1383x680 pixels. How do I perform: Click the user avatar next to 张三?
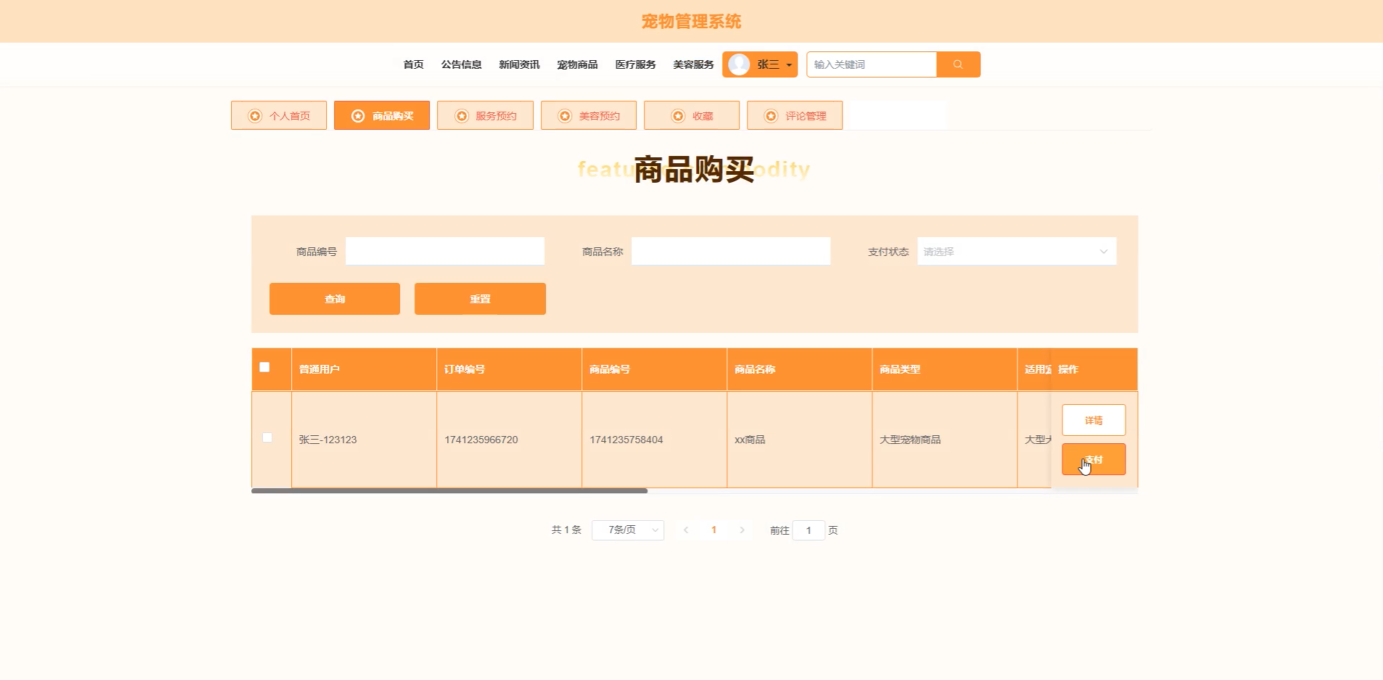click(739, 64)
